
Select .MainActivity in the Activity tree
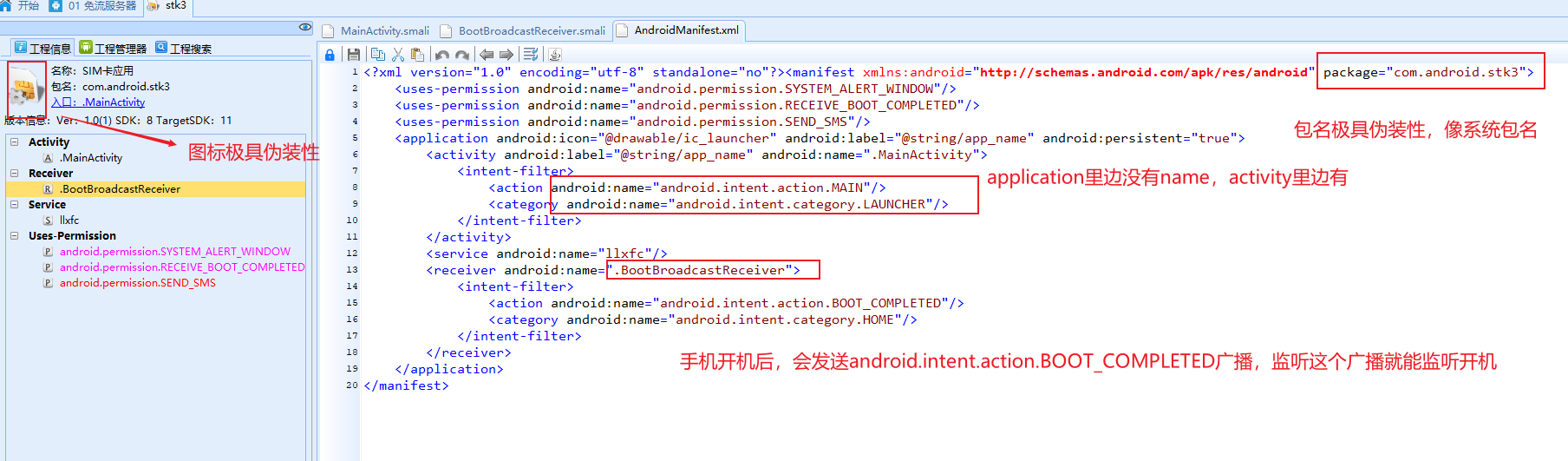point(91,157)
